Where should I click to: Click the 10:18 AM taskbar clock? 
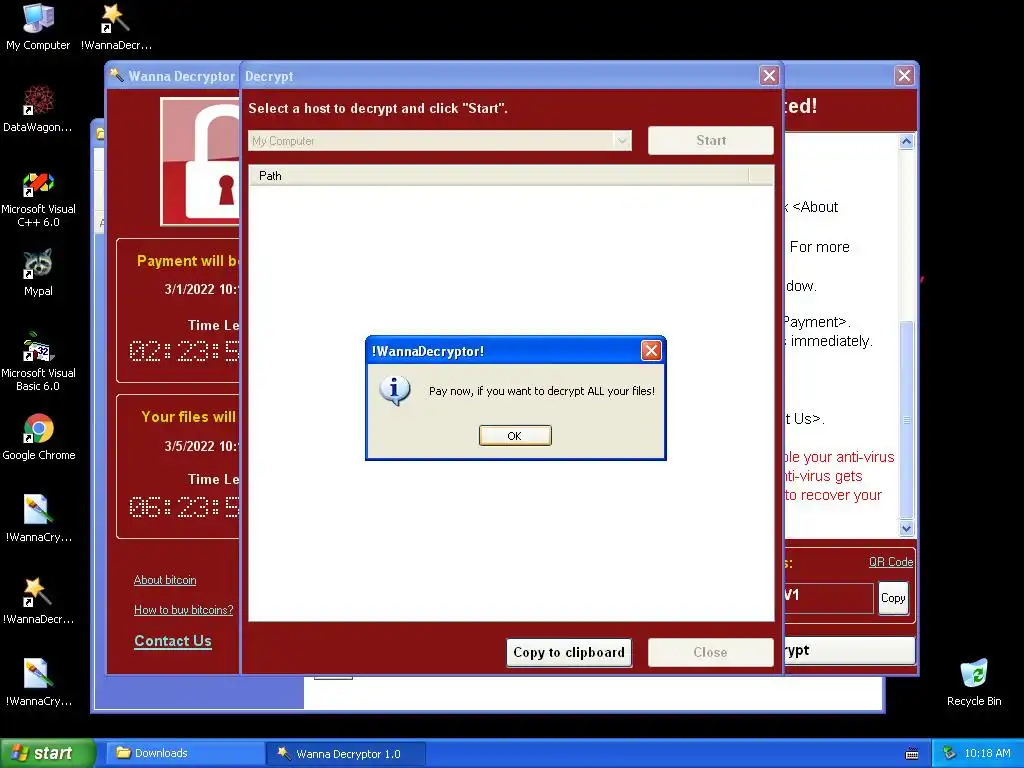[987, 753]
